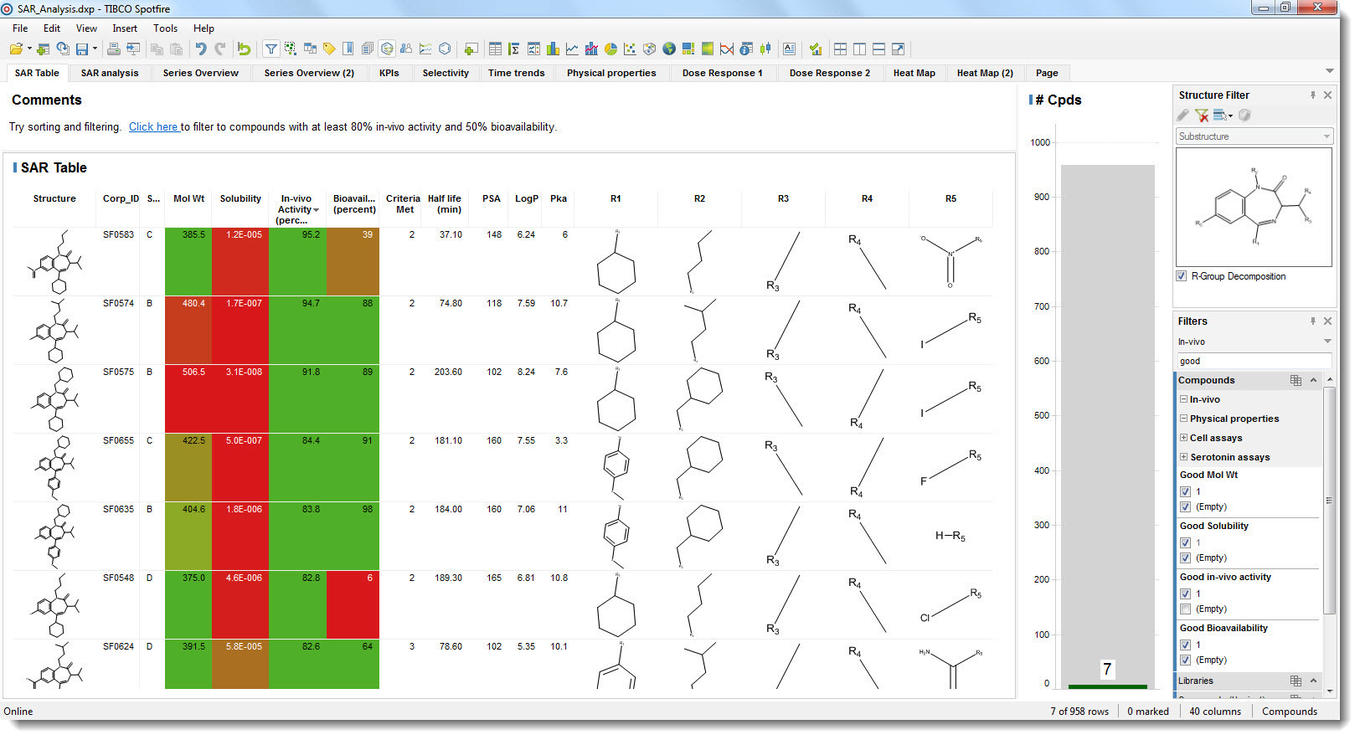Image resolution: width=1360 pixels, height=740 pixels.
Task: Insert a Parallel Coordinate Plot
Action: point(727,48)
